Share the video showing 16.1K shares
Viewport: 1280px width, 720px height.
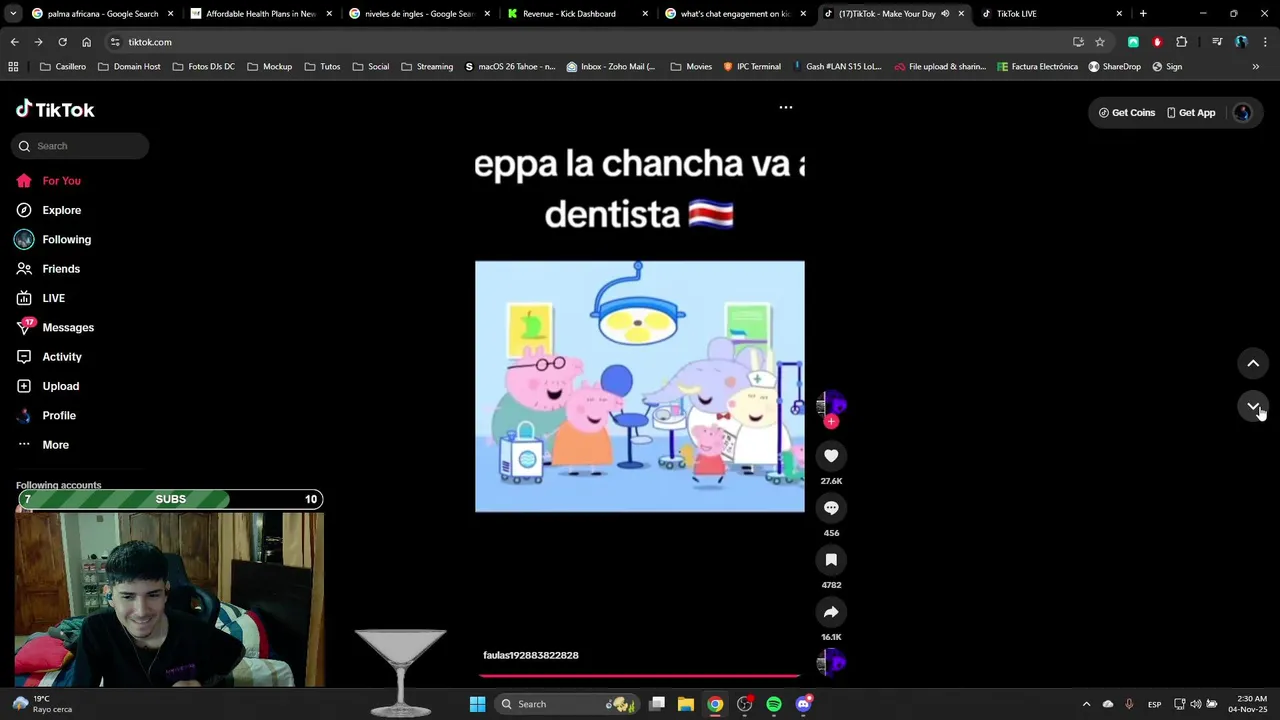point(831,612)
